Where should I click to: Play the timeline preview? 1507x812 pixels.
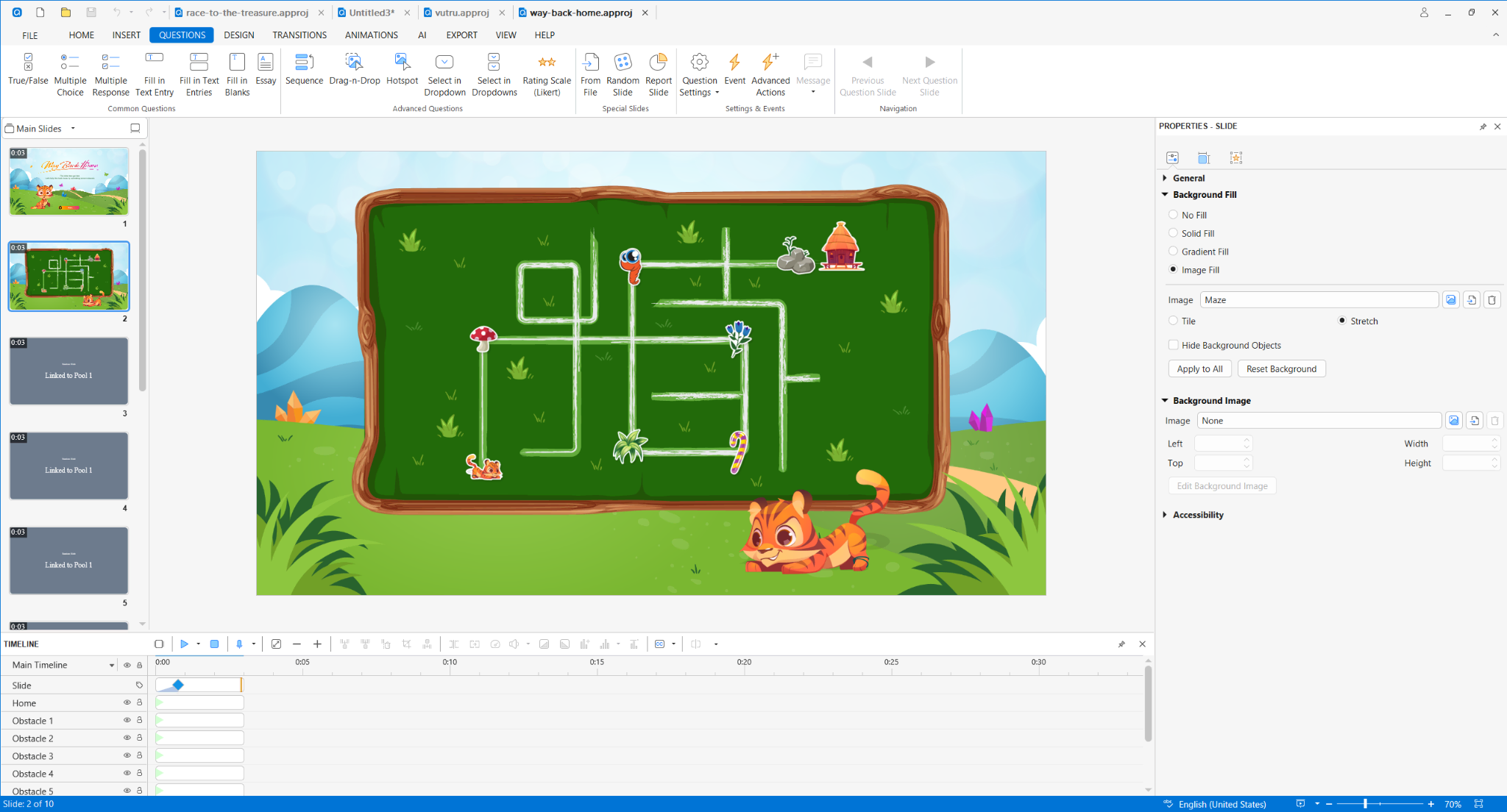pyautogui.click(x=184, y=644)
